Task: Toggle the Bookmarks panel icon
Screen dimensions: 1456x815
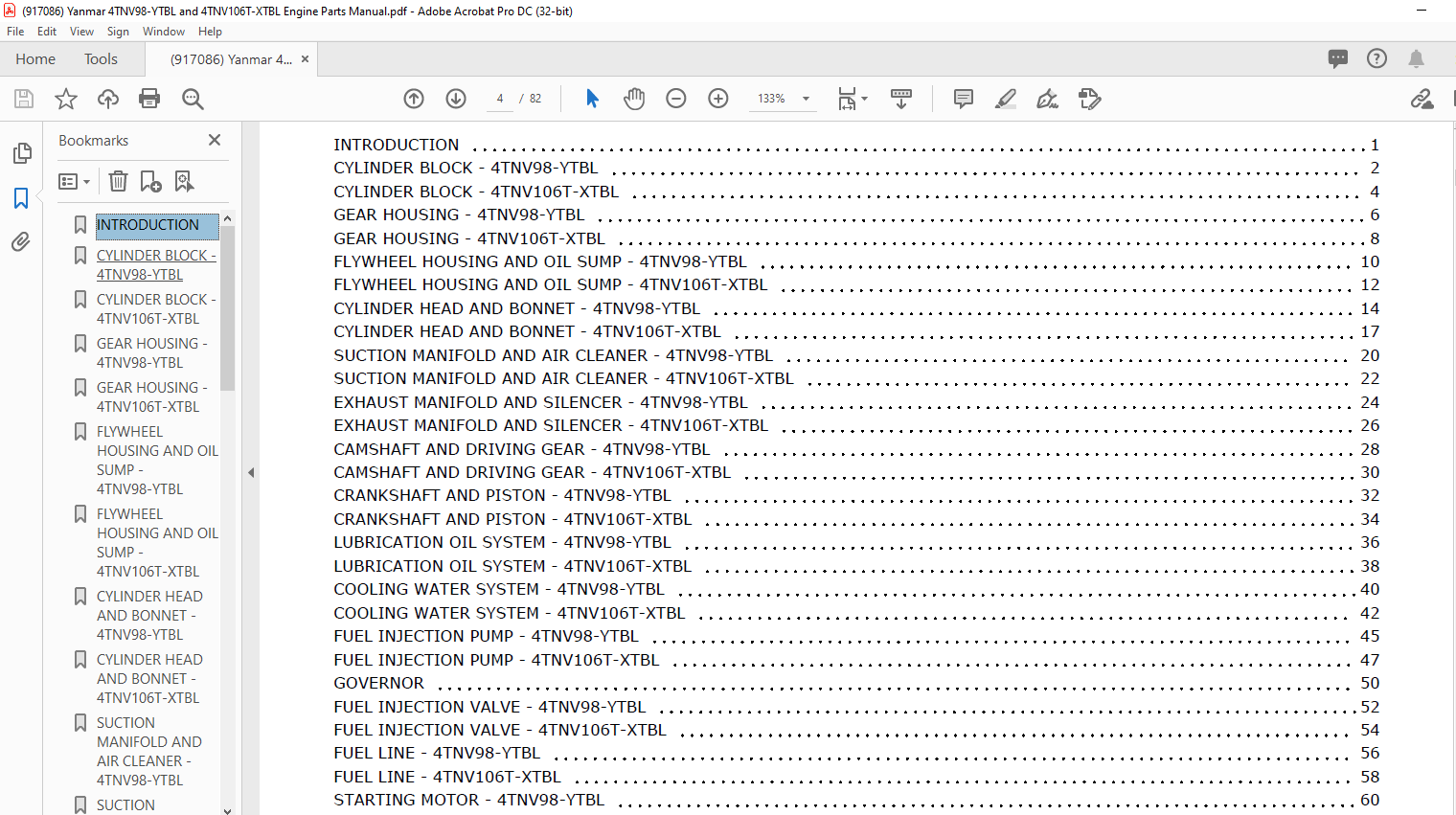Action: coord(21,198)
